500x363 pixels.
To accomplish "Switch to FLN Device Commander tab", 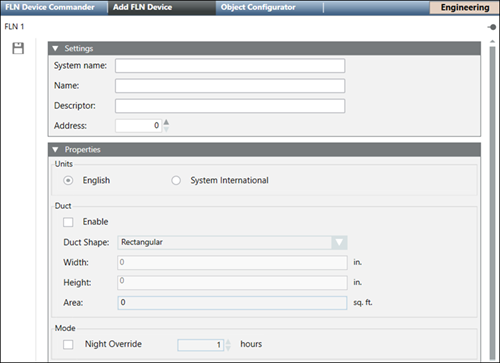I will [50, 7].
